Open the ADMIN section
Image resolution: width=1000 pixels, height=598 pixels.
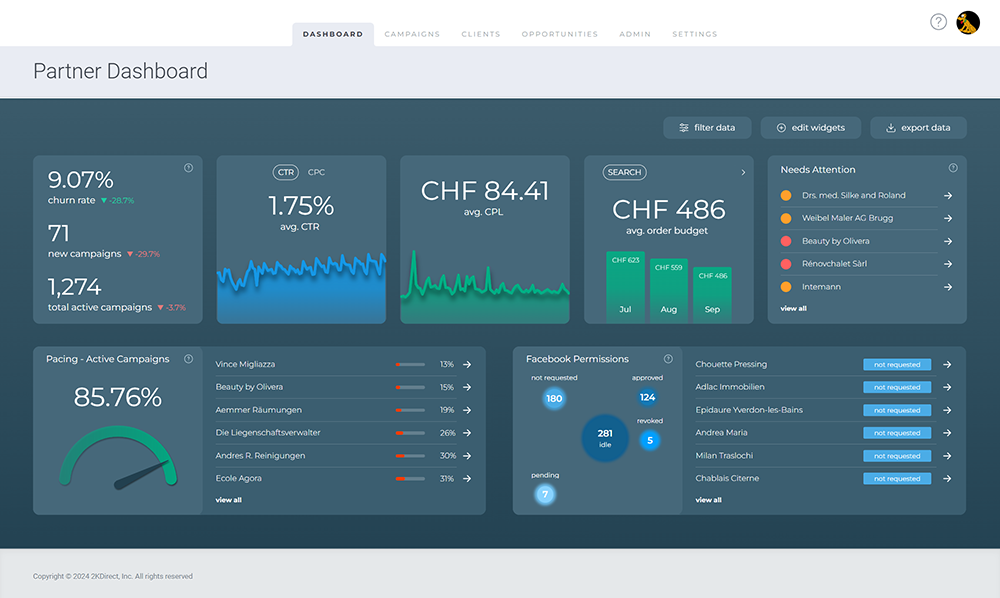(635, 33)
